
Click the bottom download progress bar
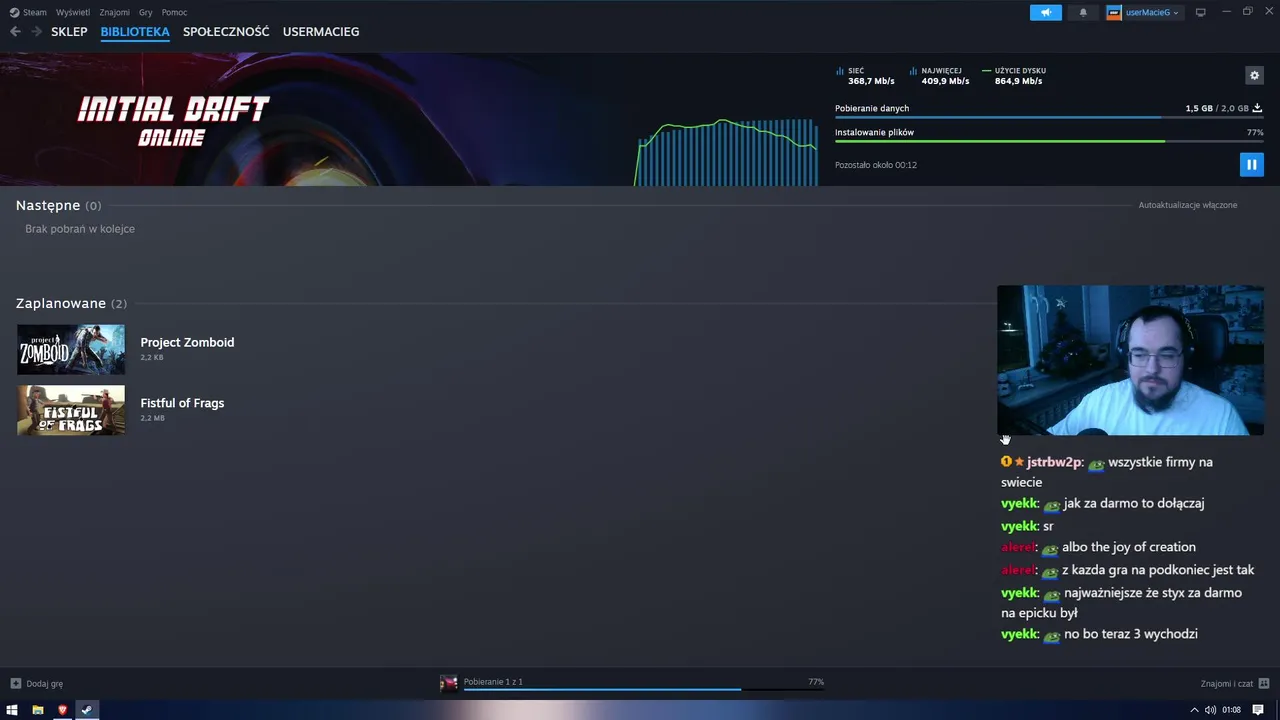(644, 689)
